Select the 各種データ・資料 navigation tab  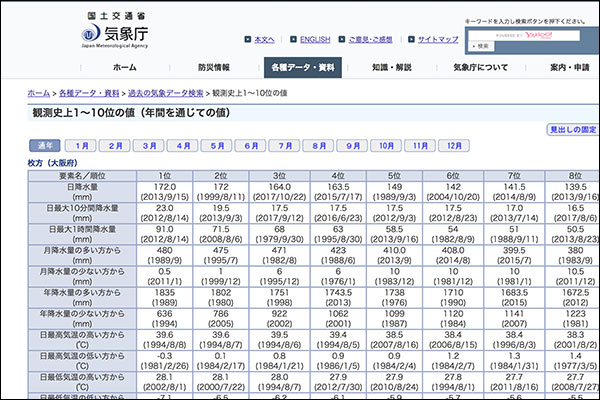[x=303, y=67]
